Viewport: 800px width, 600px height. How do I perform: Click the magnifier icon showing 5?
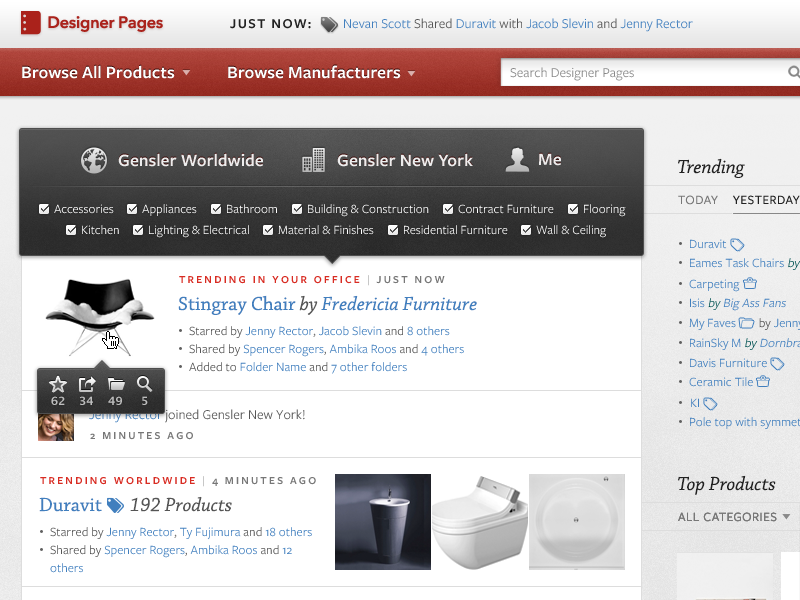click(144, 384)
